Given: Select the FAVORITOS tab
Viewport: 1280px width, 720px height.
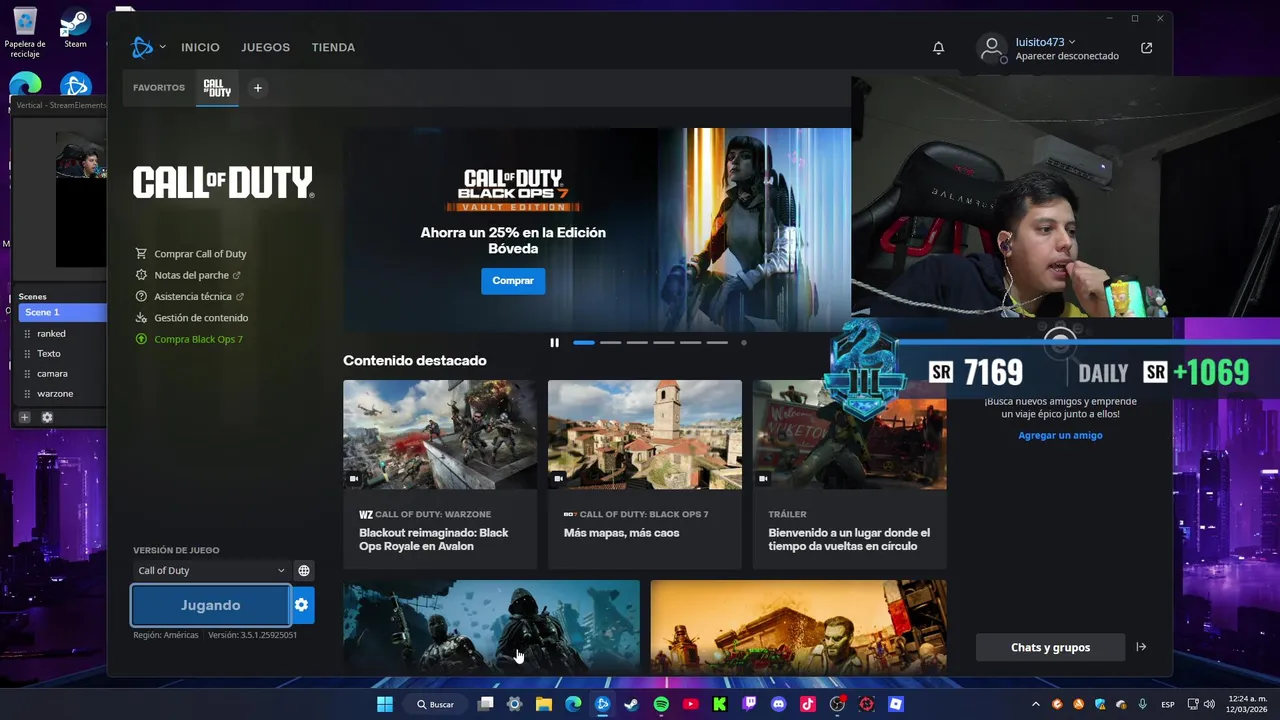Looking at the screenshot, I should [159, 88].
